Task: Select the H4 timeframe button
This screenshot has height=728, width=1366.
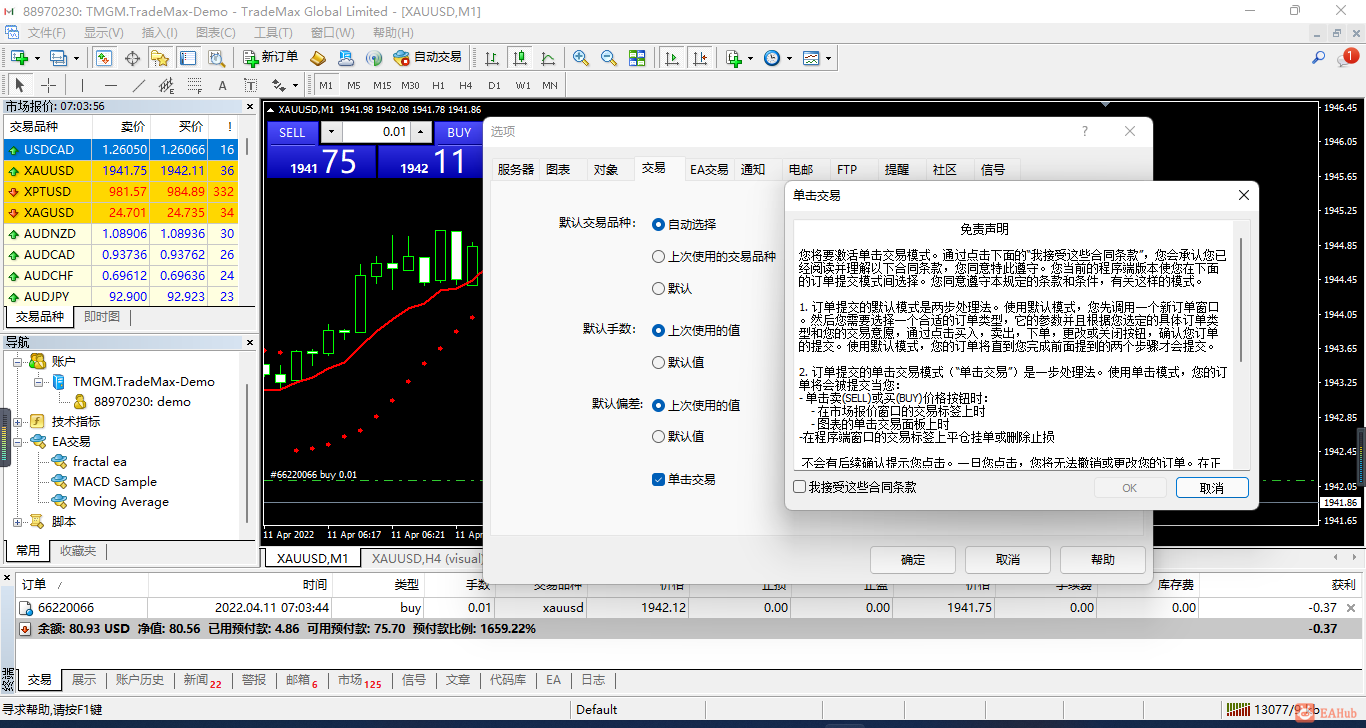Action: 466,85
